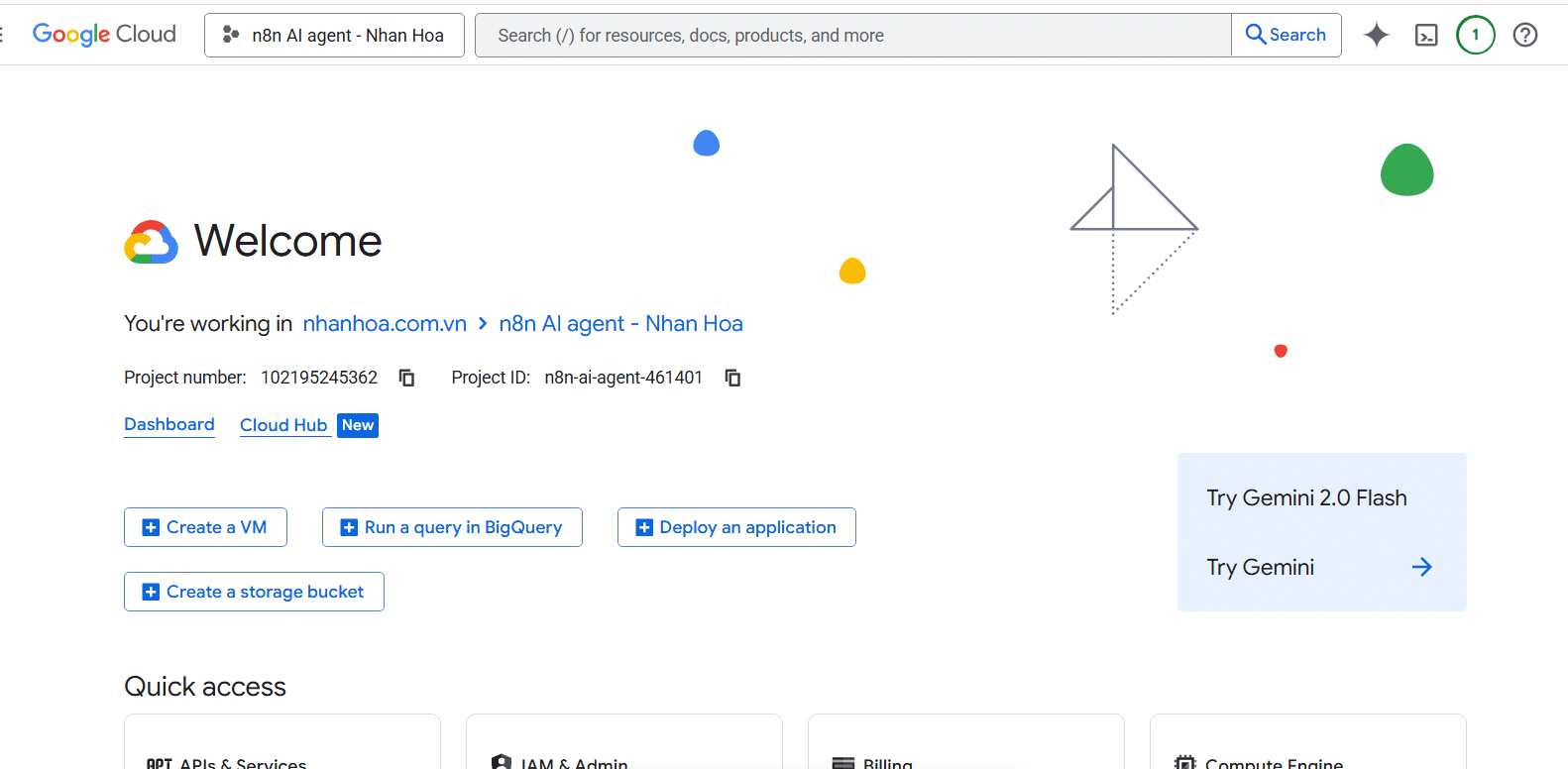The width and height of the screenshot is (1568, 769).
Task: Open Try Gemini 2.0 Flash card
Action: coord(1322,532)
